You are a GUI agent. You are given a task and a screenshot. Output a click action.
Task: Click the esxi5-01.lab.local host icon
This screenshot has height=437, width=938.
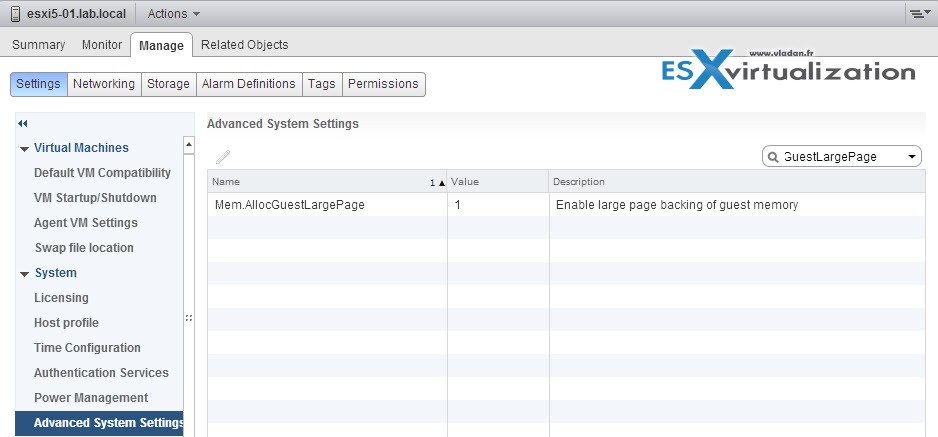[16, 14]
